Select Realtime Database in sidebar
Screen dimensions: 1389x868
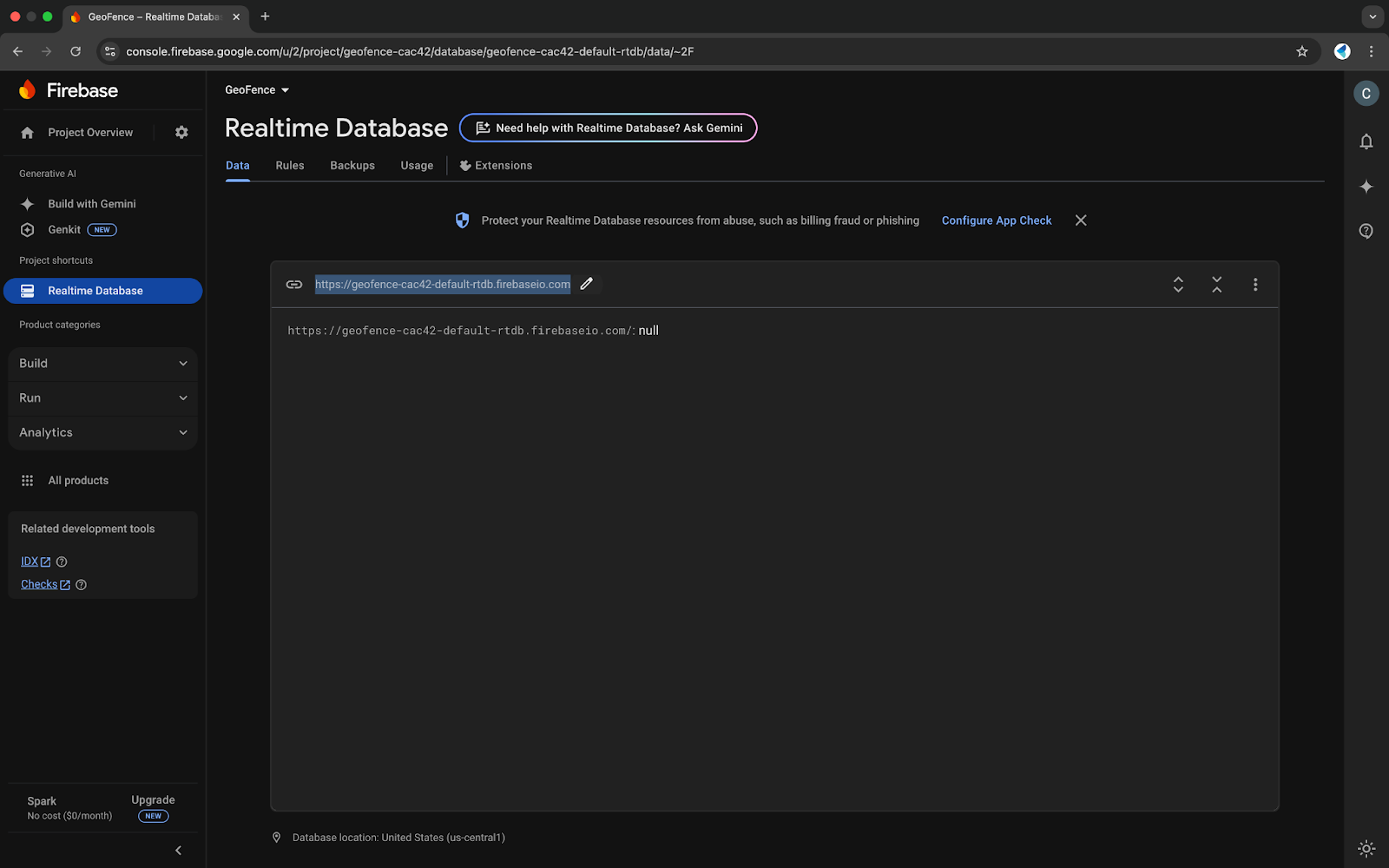point(103,291)
